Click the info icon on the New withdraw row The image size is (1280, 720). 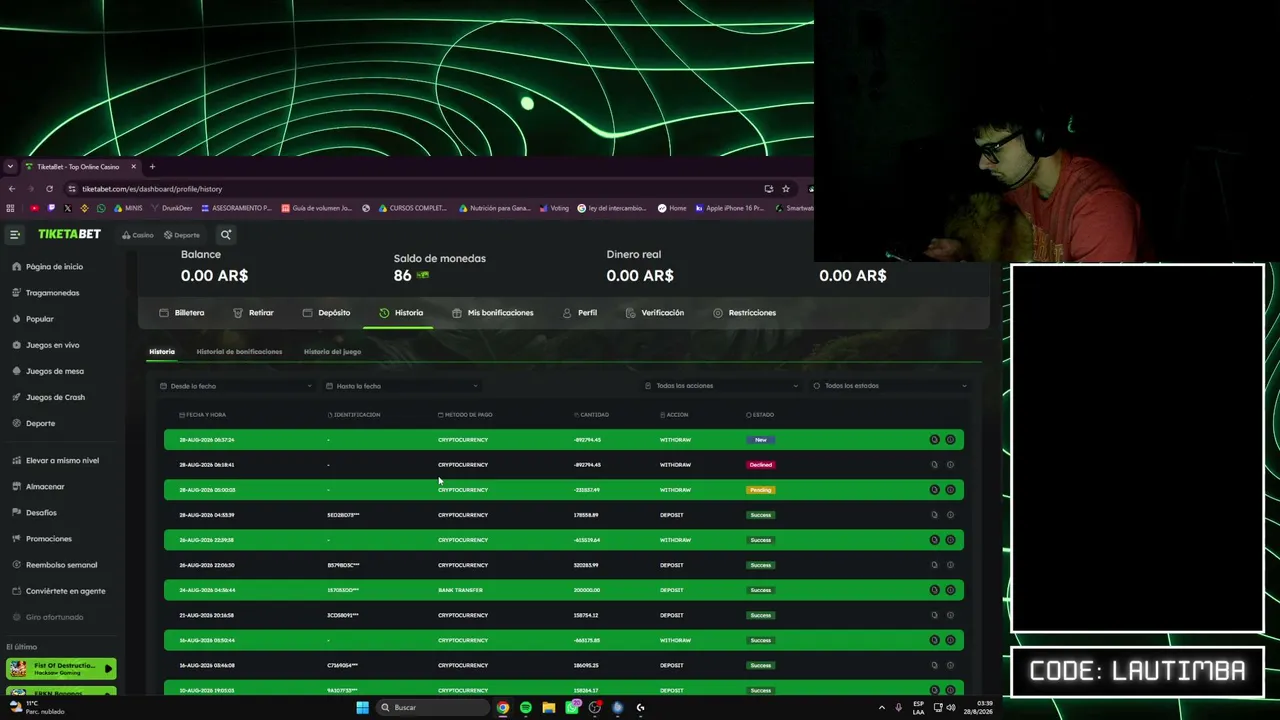(x=950, y=440)
